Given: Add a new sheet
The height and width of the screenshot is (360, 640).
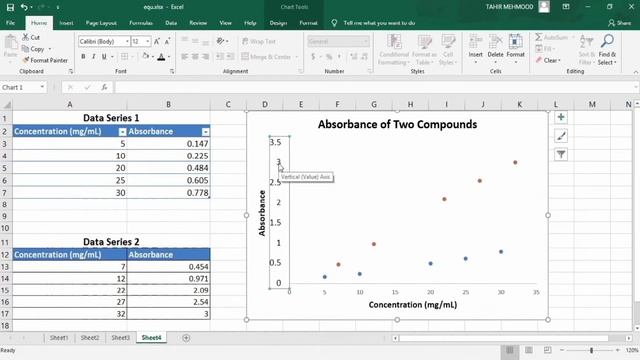Looking at the screenshot, I should point(186,338).
